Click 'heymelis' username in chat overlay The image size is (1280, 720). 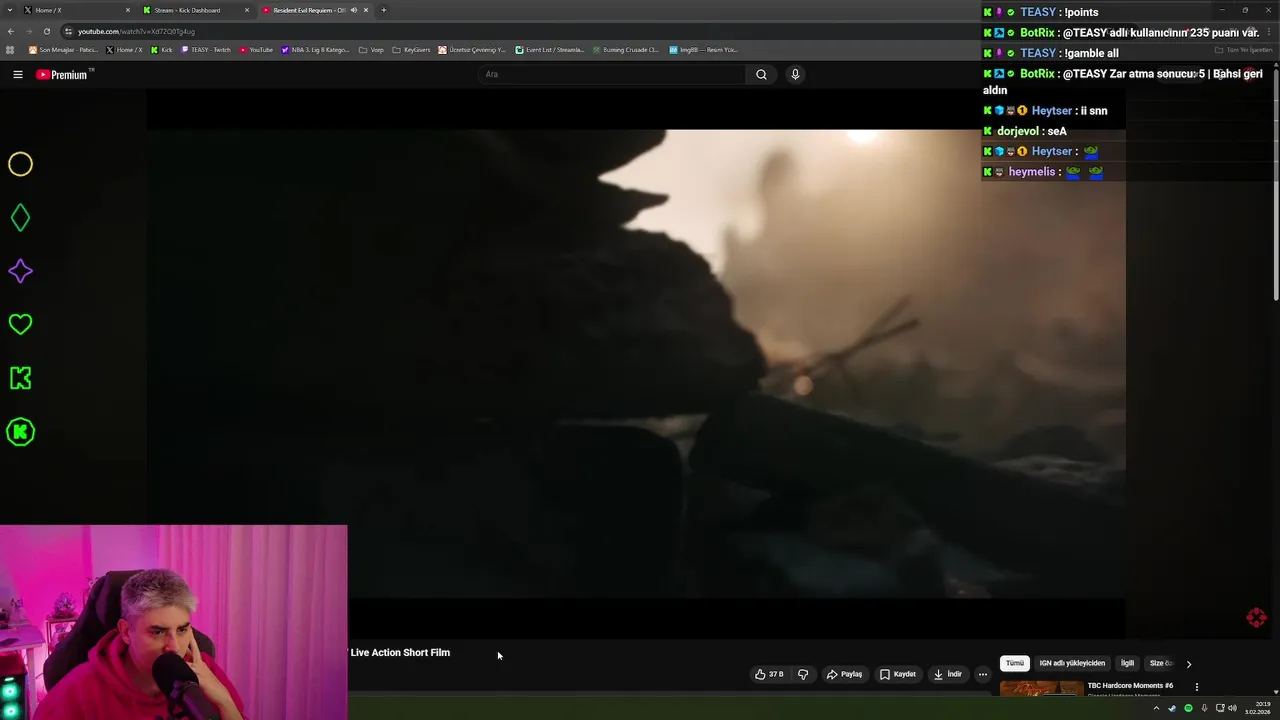click(1032, 172)
